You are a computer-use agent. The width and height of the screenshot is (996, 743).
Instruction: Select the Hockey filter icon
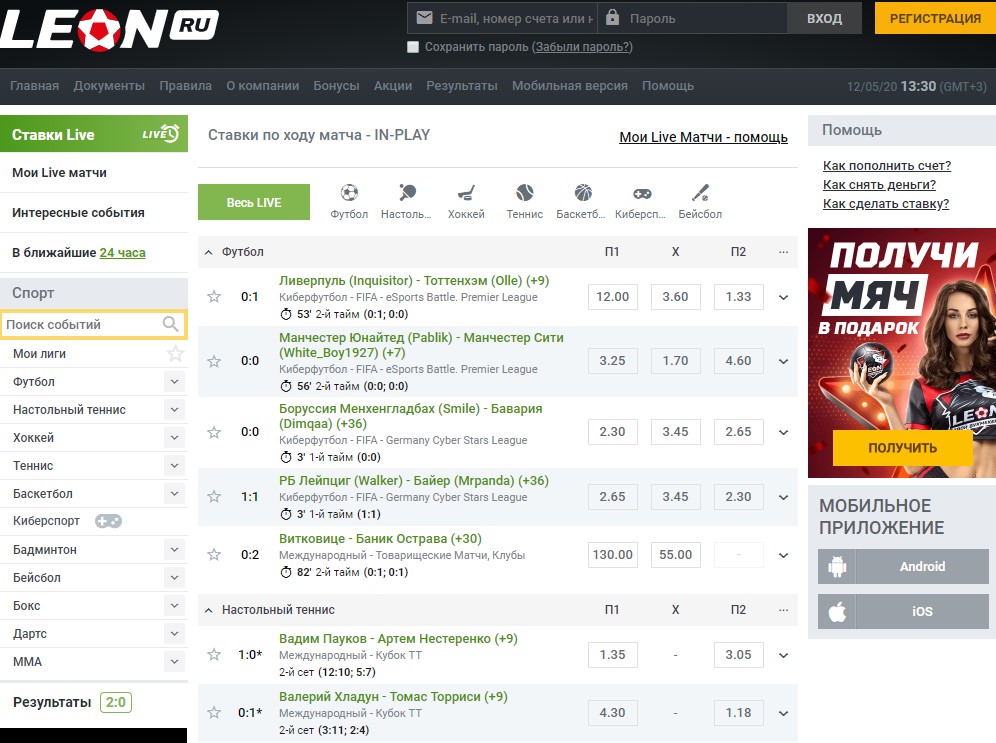tap(466, 193)
